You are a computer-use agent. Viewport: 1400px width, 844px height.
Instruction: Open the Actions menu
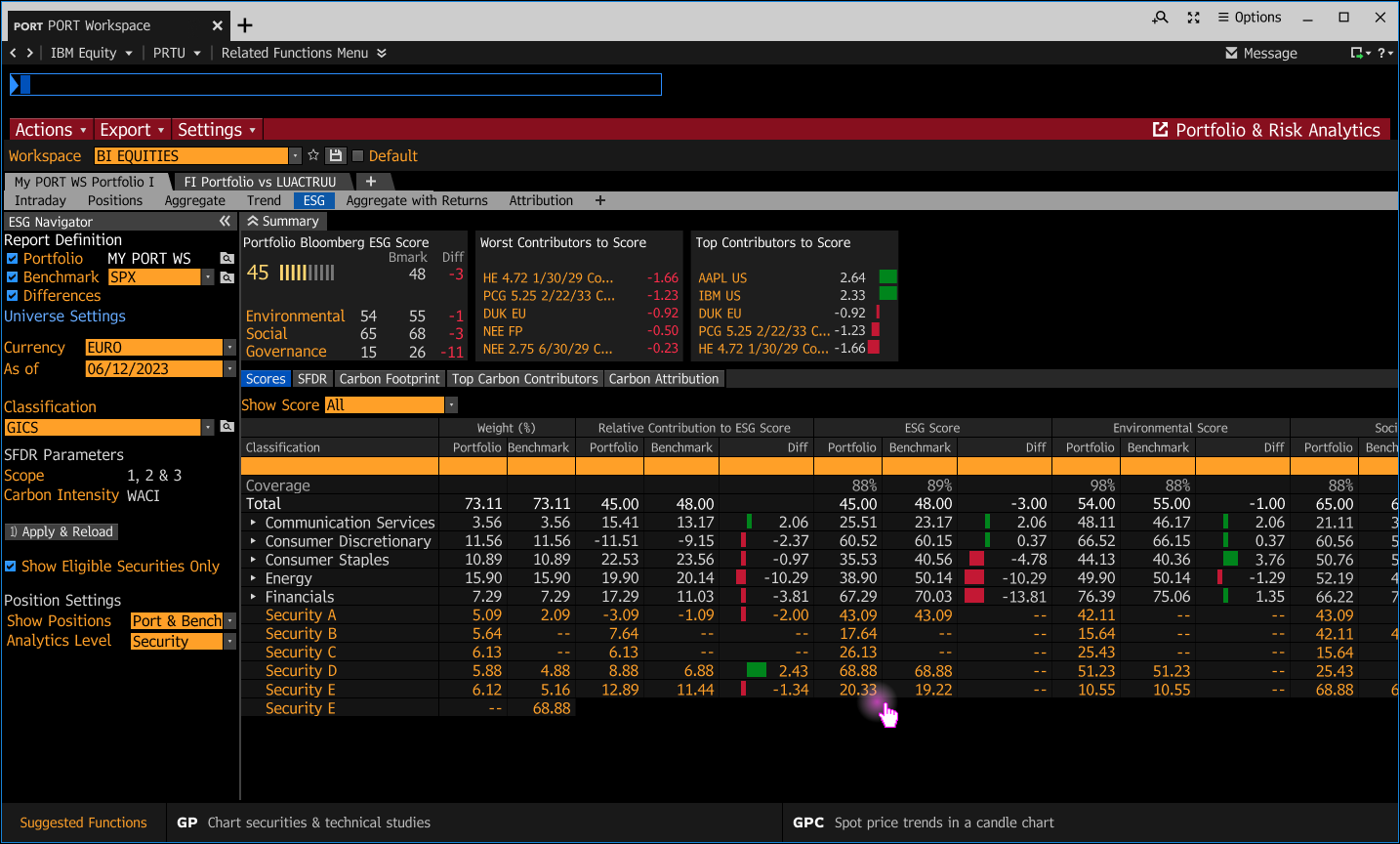point(51,130)
